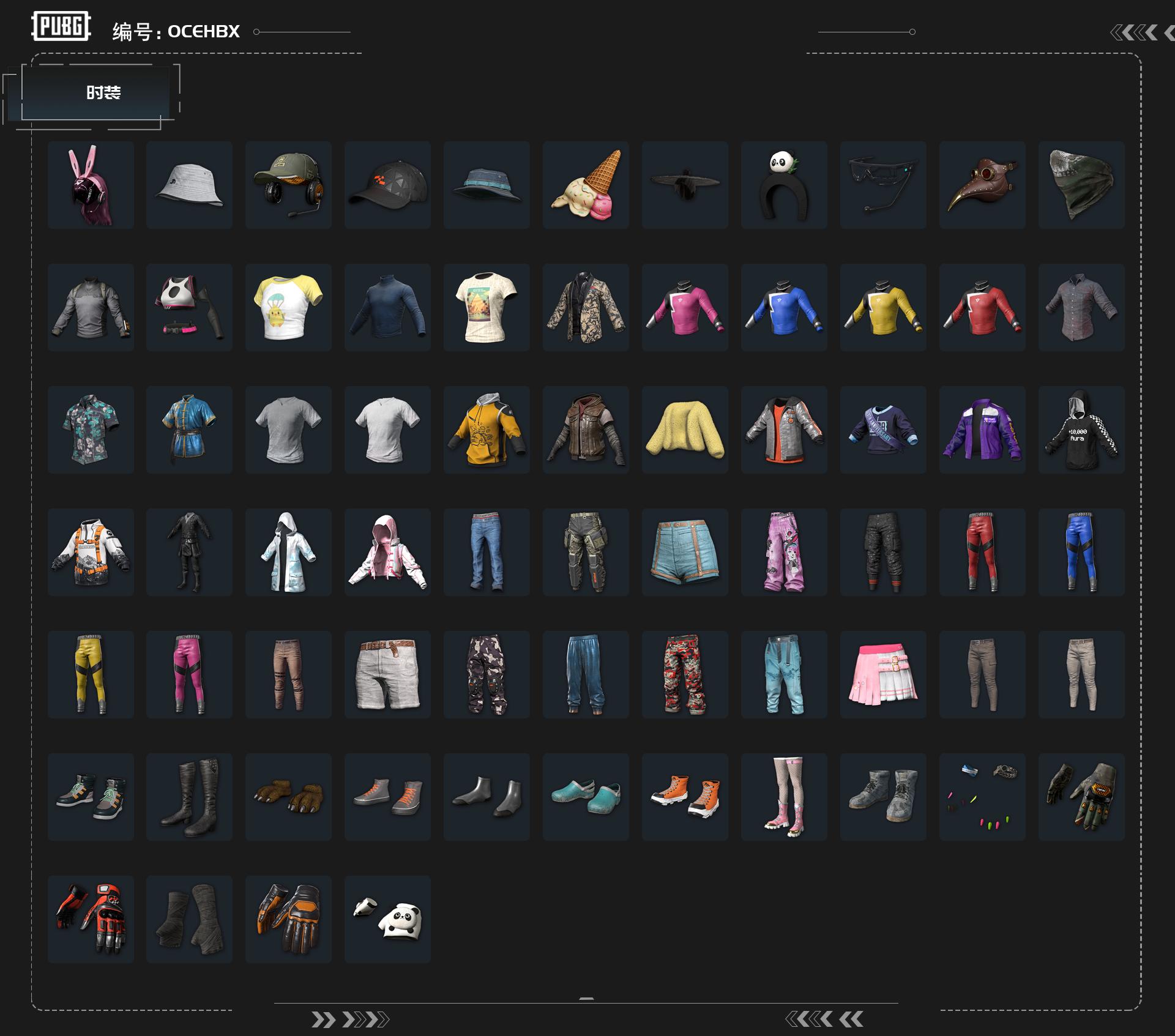Pick the camo tactical gloves
1175x1036 pixels.
pos(1082,797)
